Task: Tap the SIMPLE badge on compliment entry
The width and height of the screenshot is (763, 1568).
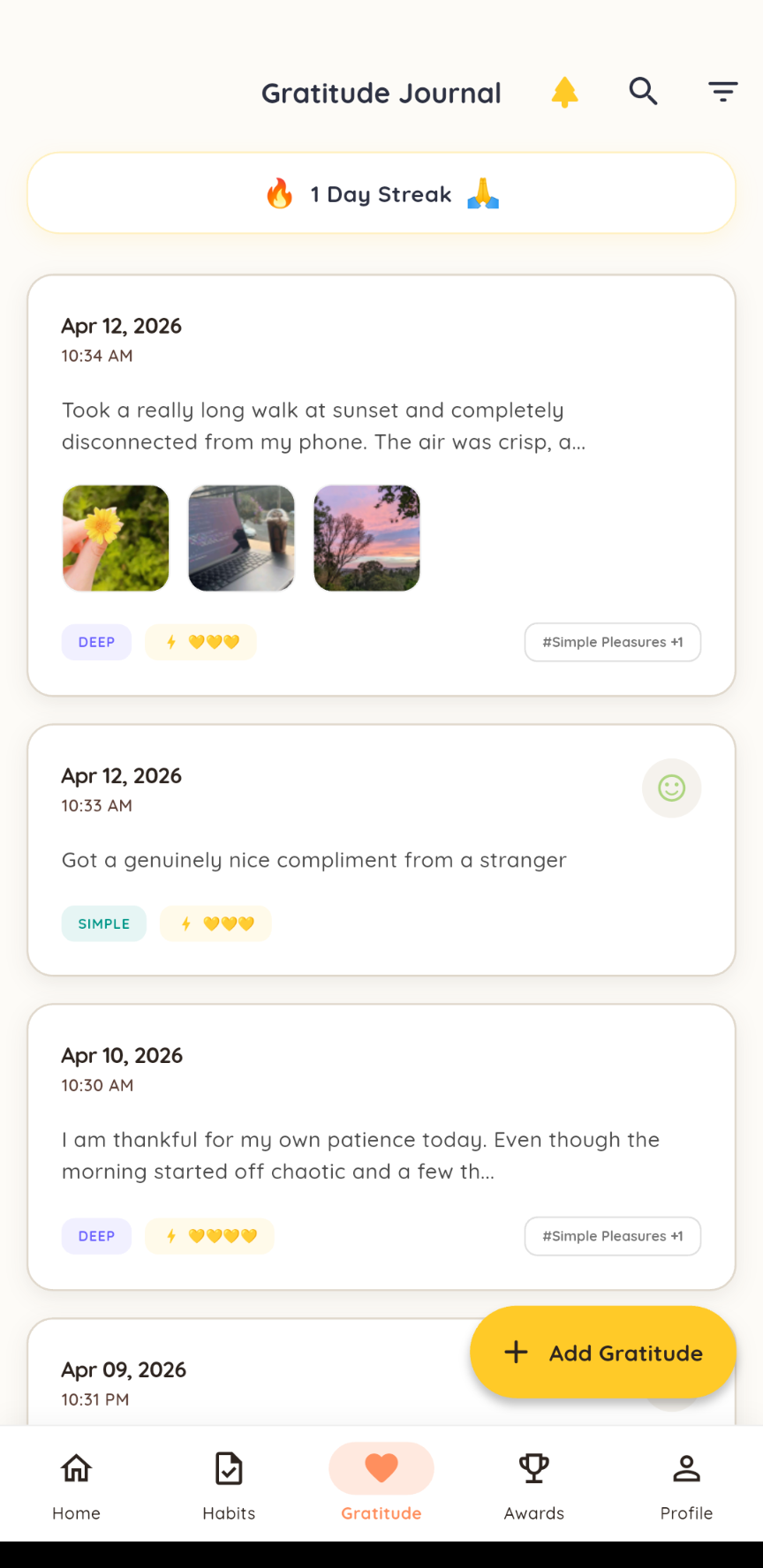Action: pos(104,923)
